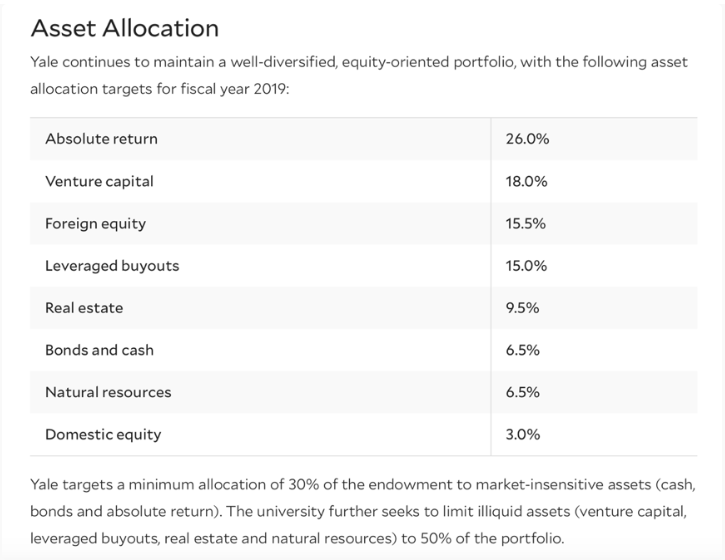
Task: Select the Foreign equity row label
Action: coord(95,224)
